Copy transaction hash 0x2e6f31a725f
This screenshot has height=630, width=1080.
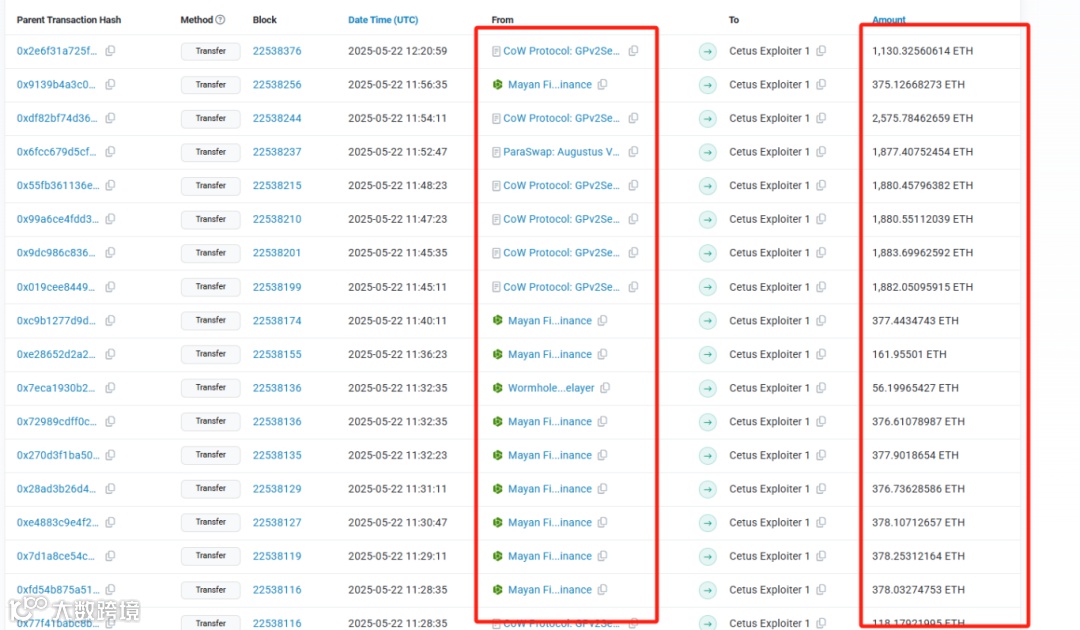[x=110, y=51]
